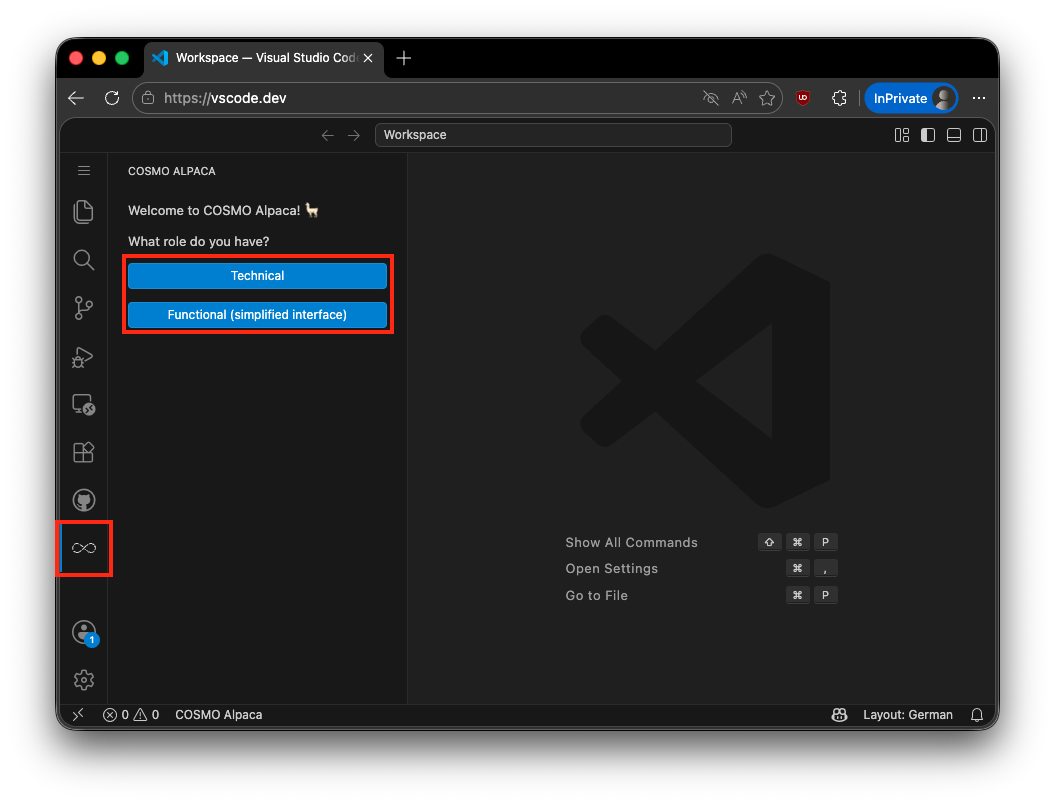Click the remote window indicator in status bar
1055x804 pixels.
(78, 715)
